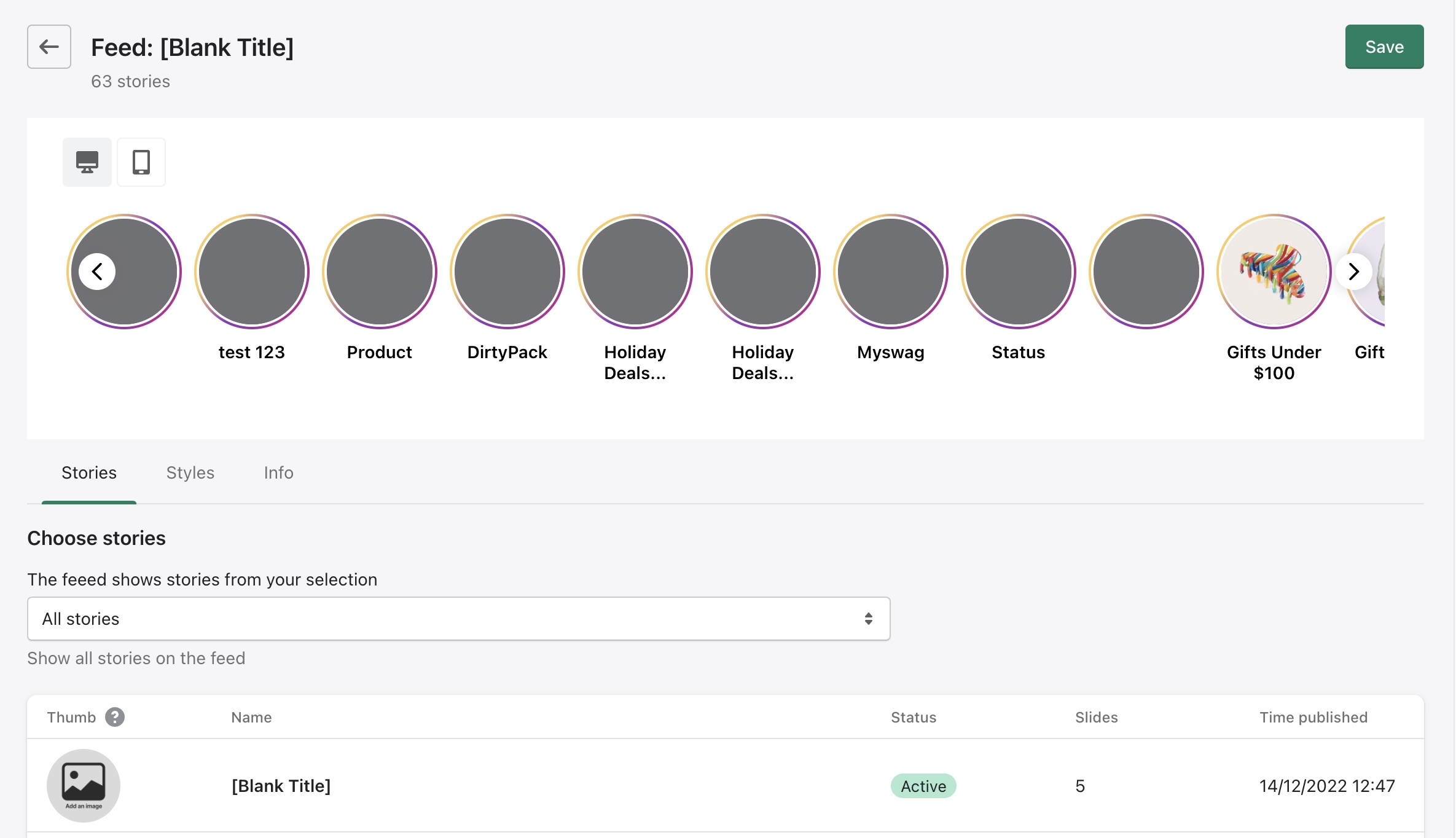Select the Stories tab
The width and height of the screenshot is (1456, 838).
coord(89,472)
